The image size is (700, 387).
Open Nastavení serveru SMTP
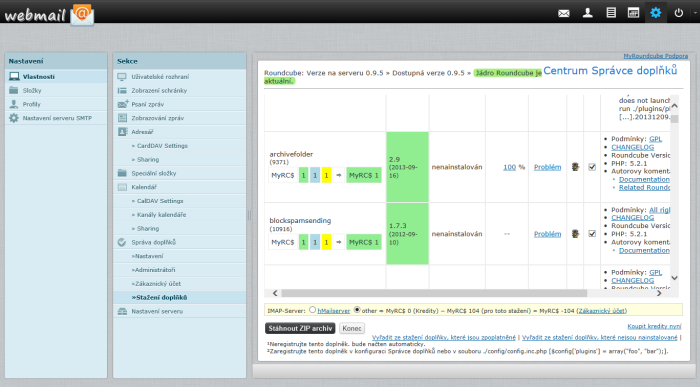56,118
